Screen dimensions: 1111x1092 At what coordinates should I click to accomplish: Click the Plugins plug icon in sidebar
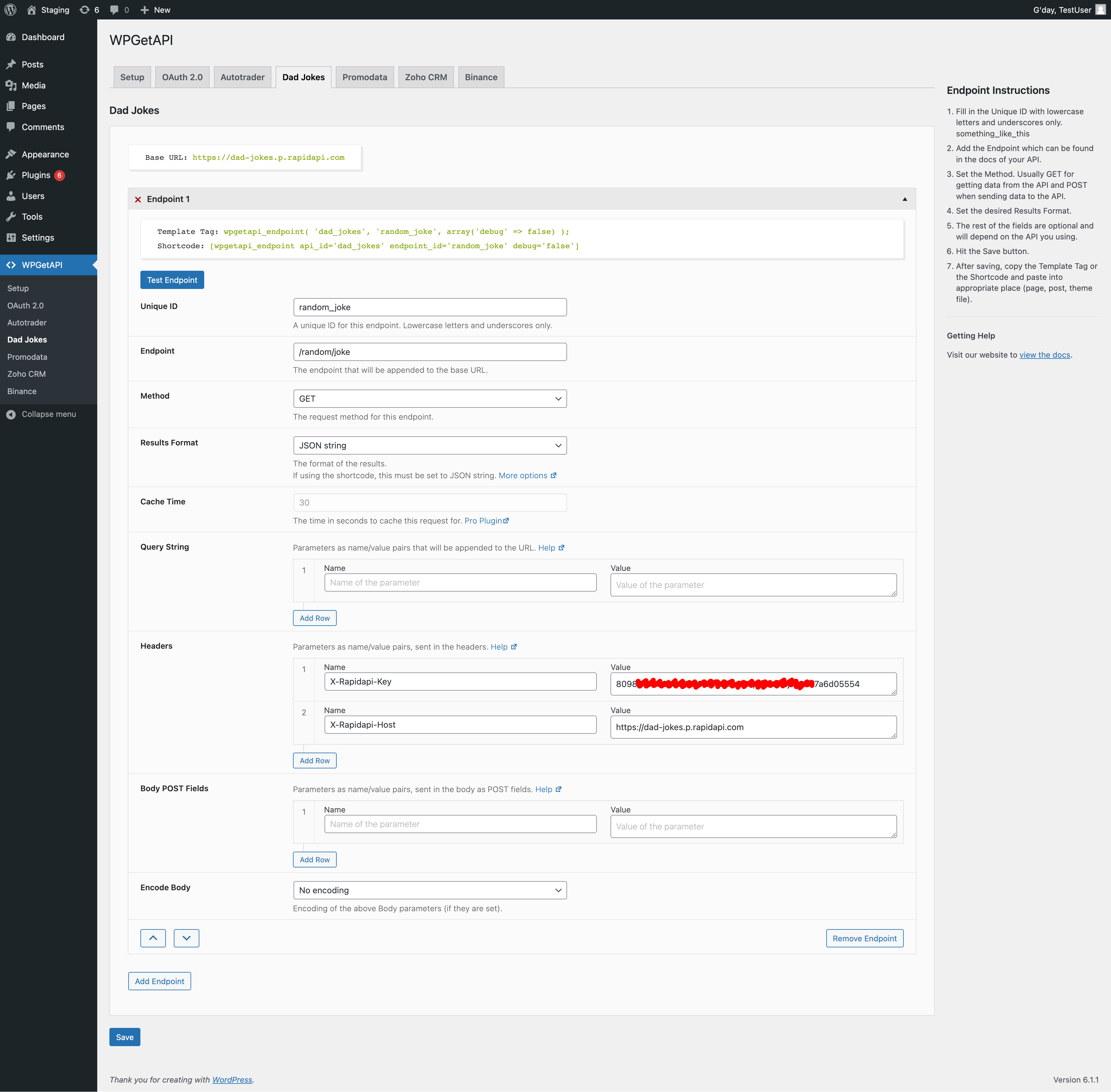point(11,175)
